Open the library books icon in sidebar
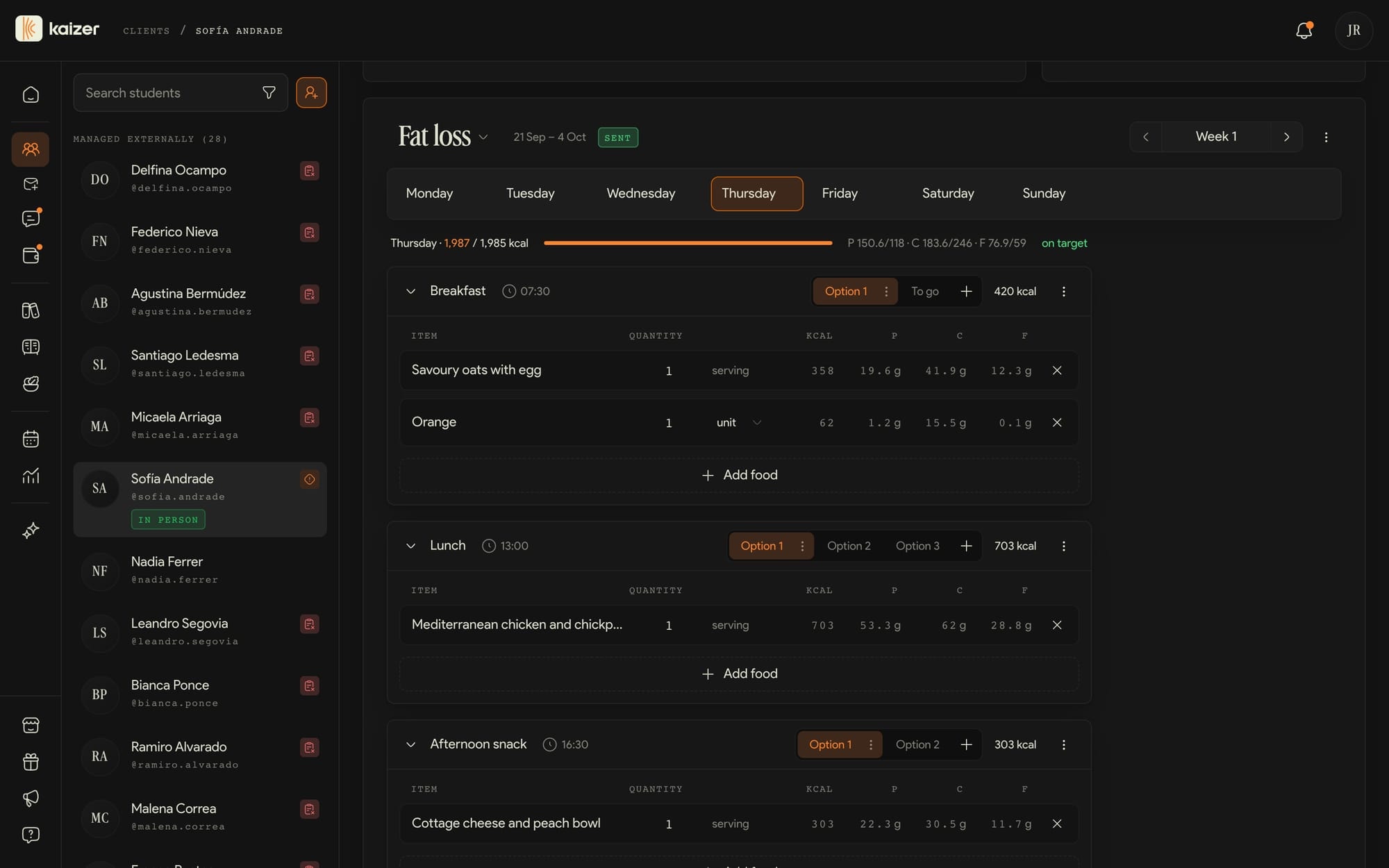The image size is (1389, 868). click(31, 310)
